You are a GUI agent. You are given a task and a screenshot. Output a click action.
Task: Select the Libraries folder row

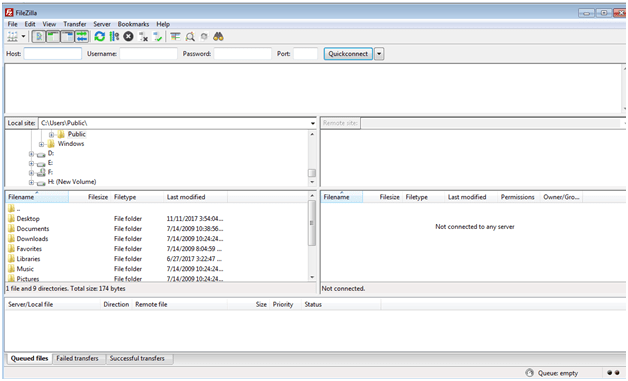pos(156,259)
